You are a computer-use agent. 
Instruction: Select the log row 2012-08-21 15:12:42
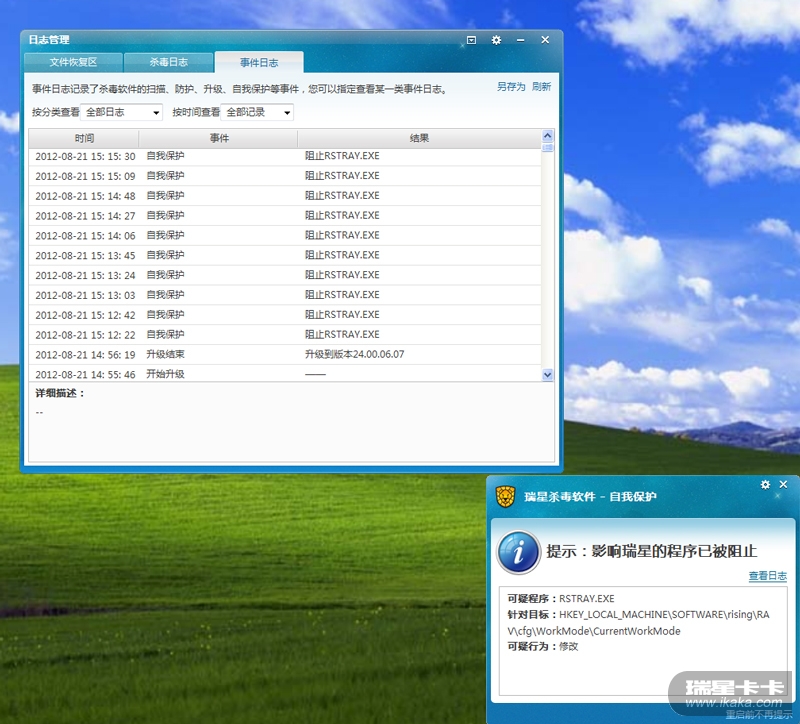coord(285,315)
